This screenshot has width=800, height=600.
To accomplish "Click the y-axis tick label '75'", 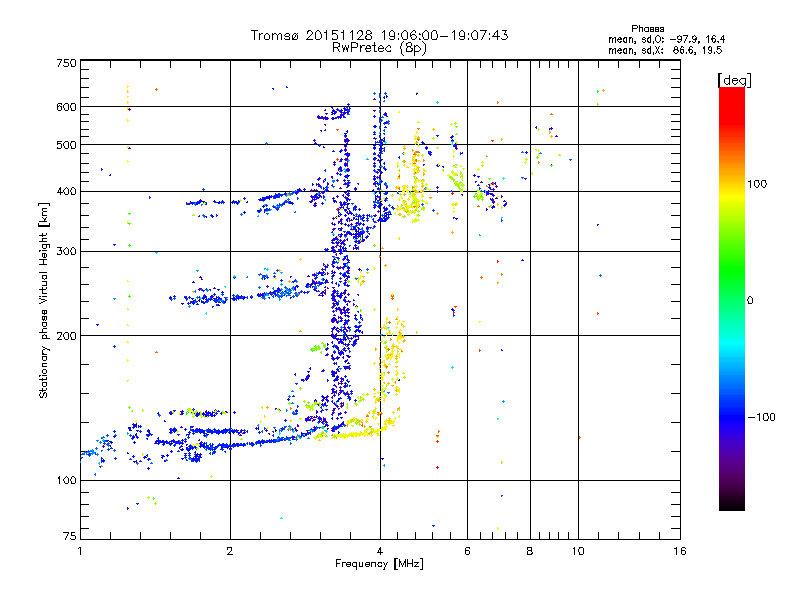I will pyautogui.click(x=70, y=536).
